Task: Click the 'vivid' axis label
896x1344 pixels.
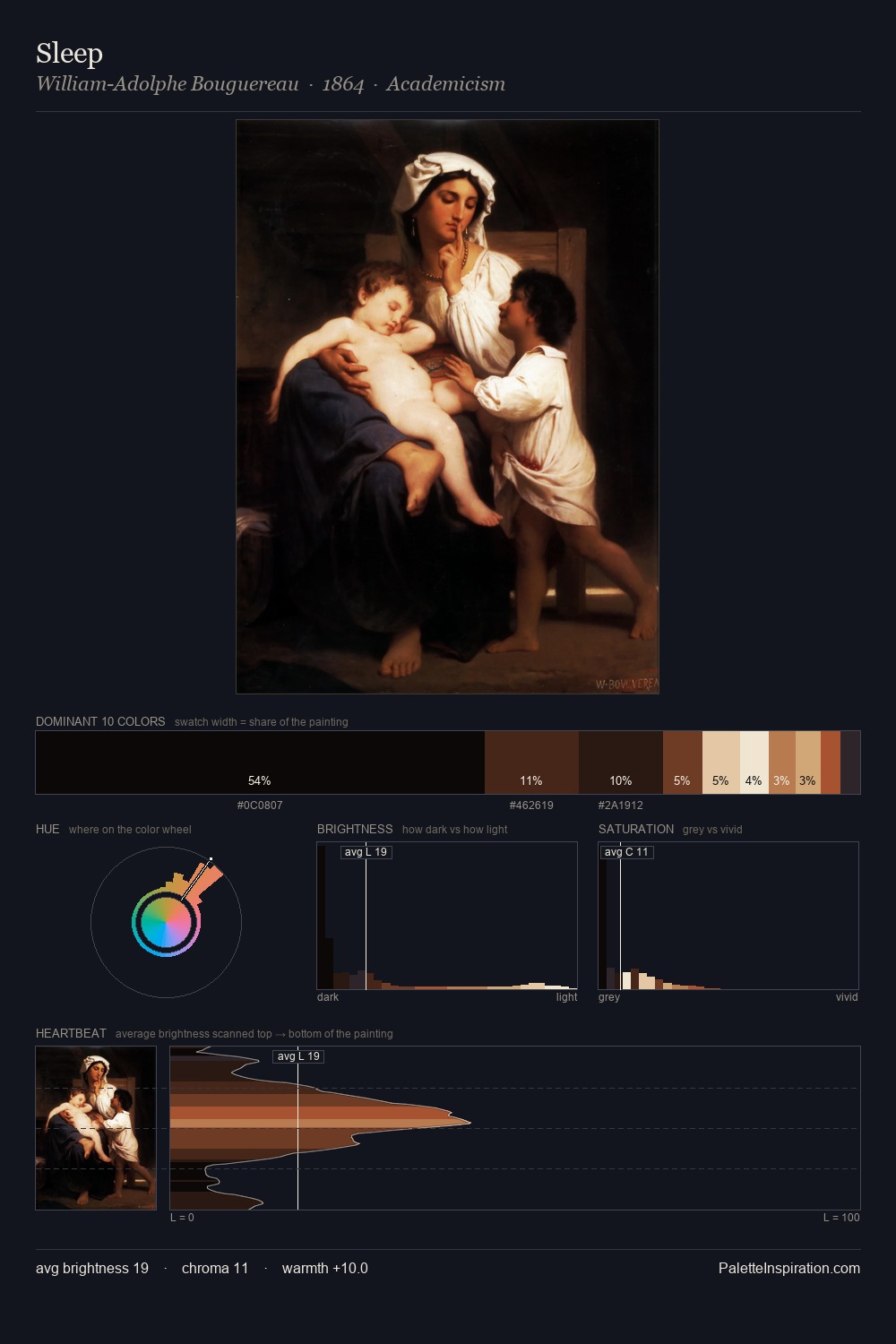Action: click(847, 997)
